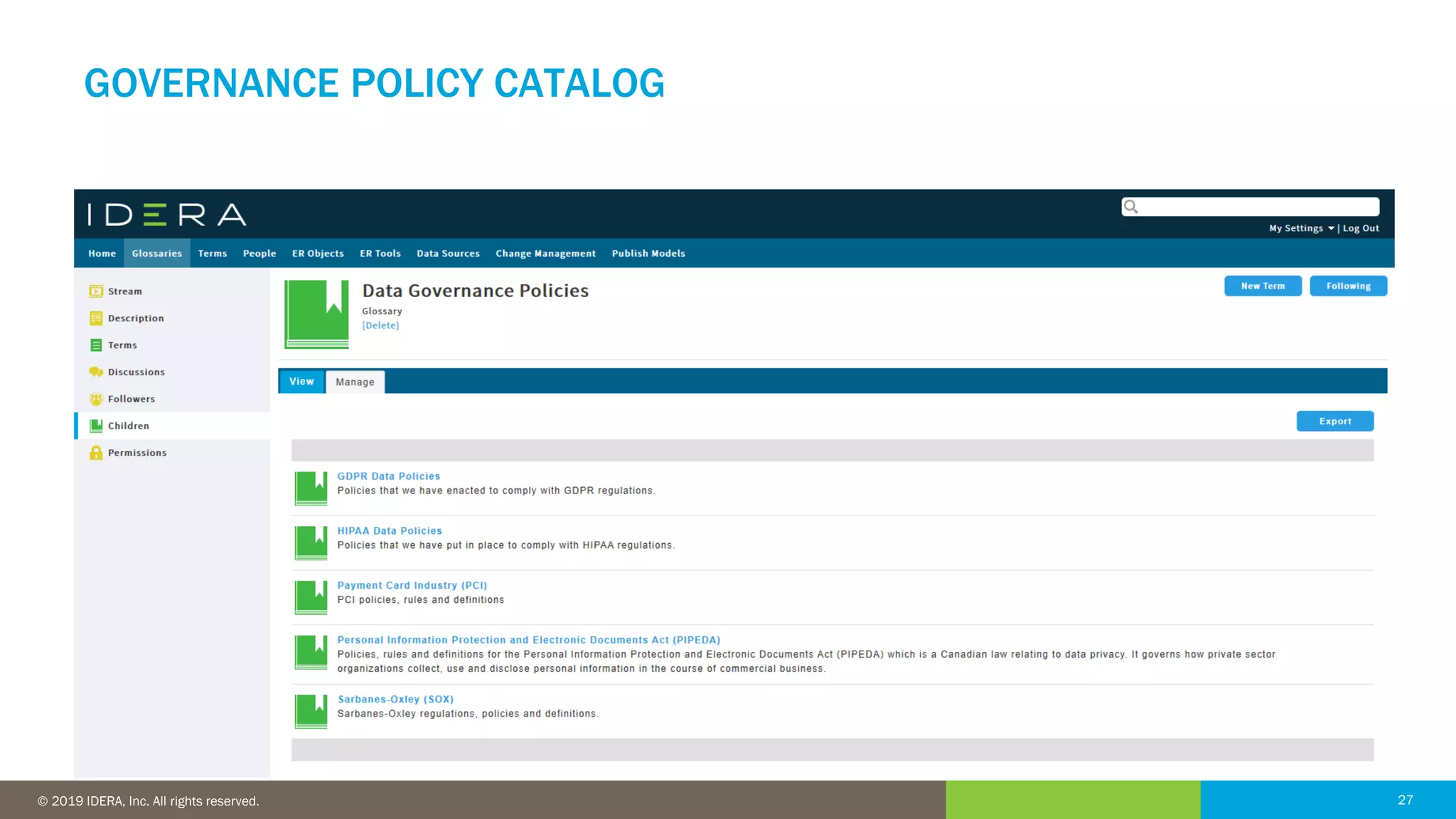
Task: Toggle the Following button
Action: click(1348, 286)
